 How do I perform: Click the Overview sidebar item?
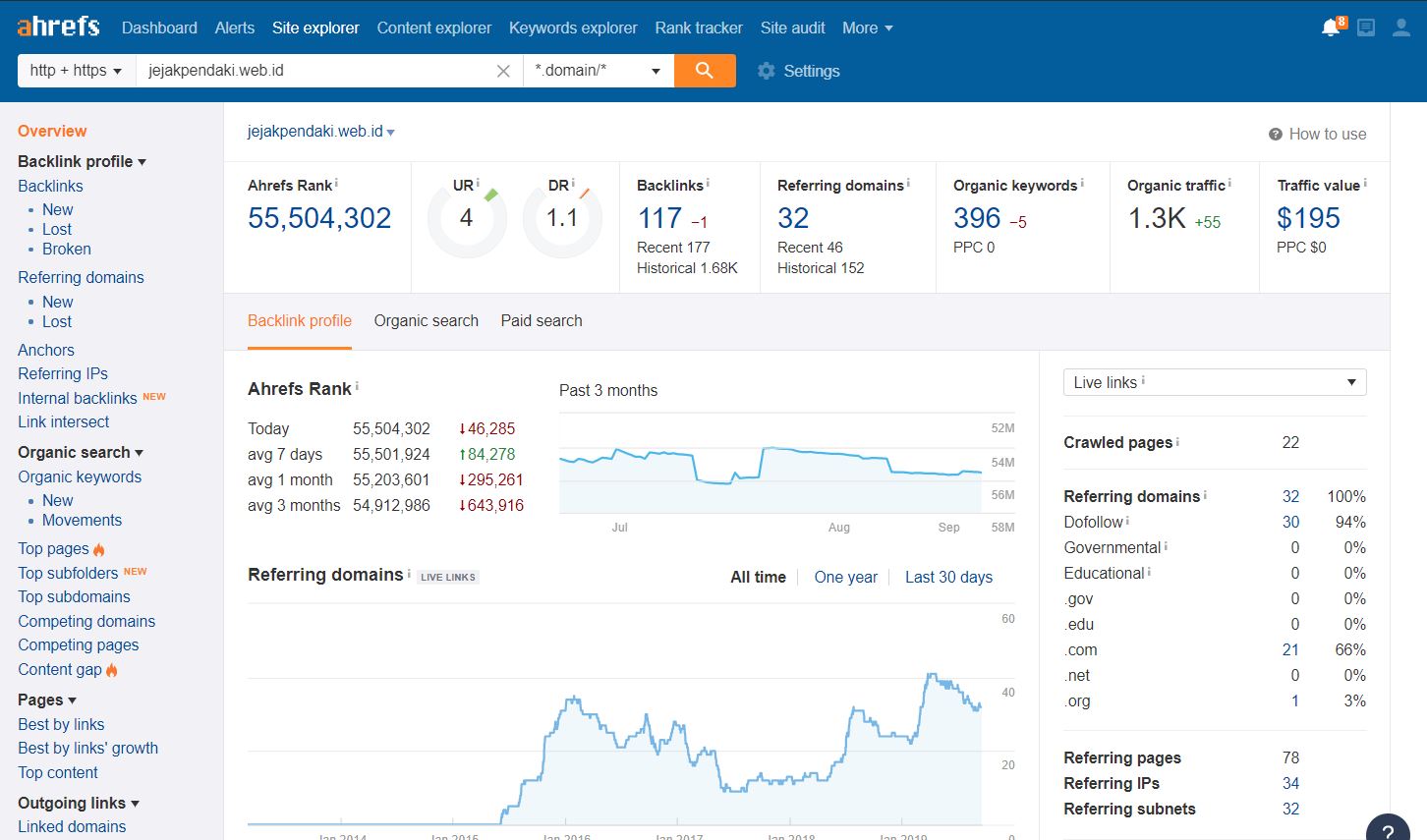click(52, 131)
